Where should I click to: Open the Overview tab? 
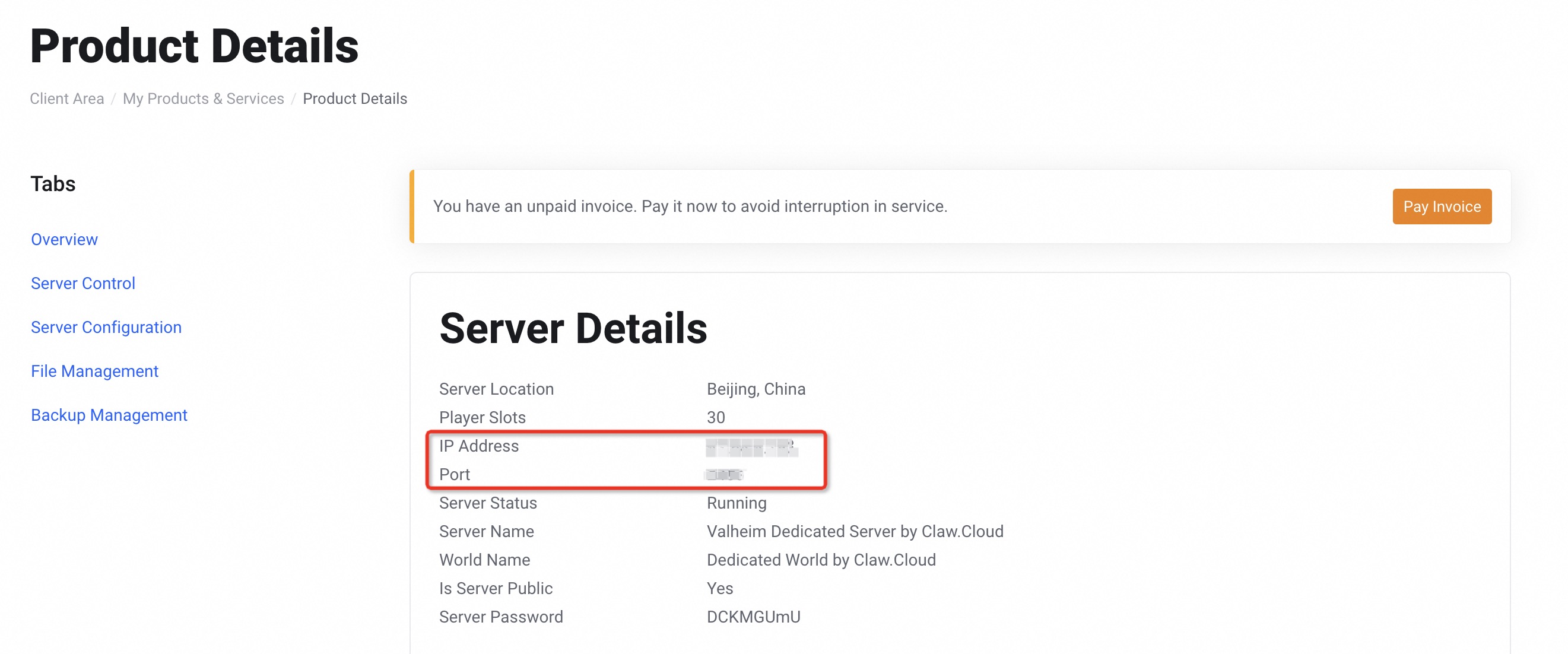pyautogui.click(x=64, y=239)
